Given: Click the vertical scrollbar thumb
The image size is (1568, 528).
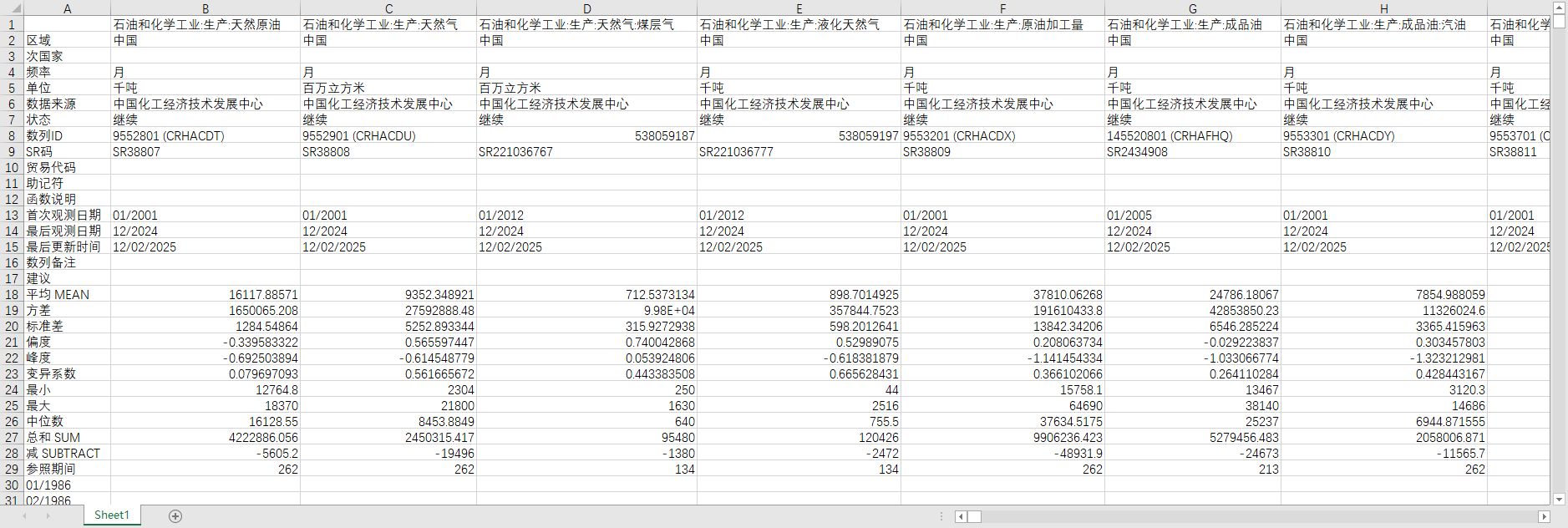Looking at the screenshot, I should [x=1559, y=23].
